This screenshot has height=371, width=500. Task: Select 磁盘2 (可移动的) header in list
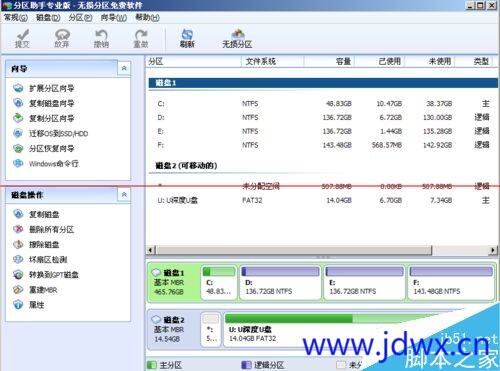[186, 165]
